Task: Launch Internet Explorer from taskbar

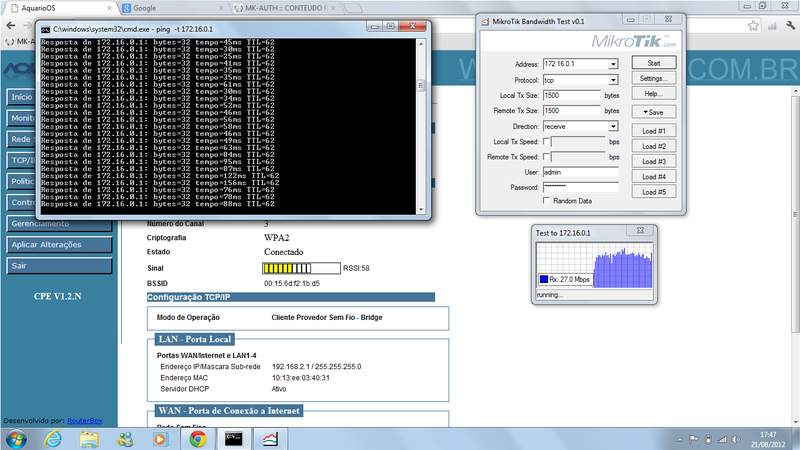Action: 53,439
